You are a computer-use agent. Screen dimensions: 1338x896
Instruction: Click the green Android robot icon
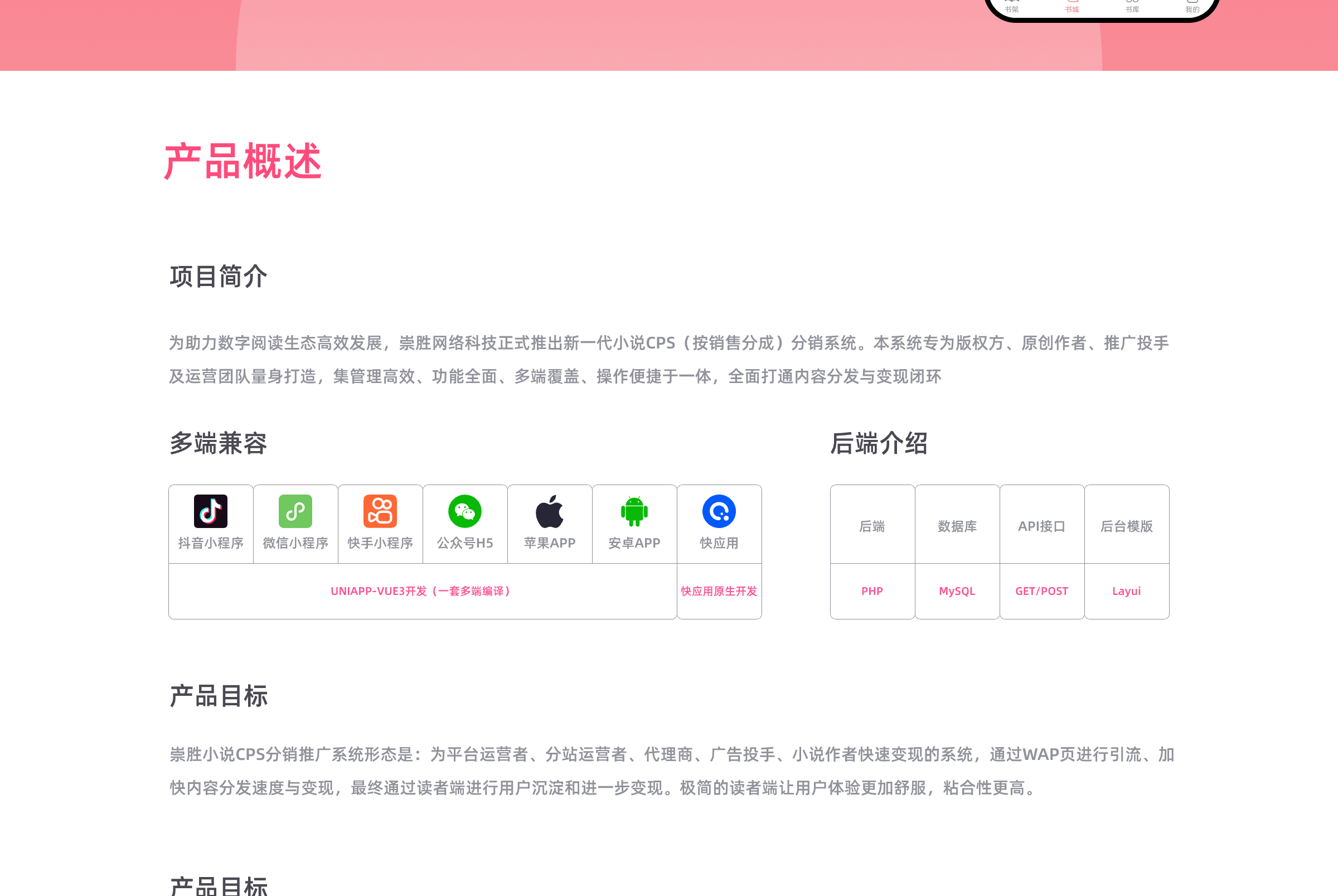pyautogui.click(x=634, y=511)
